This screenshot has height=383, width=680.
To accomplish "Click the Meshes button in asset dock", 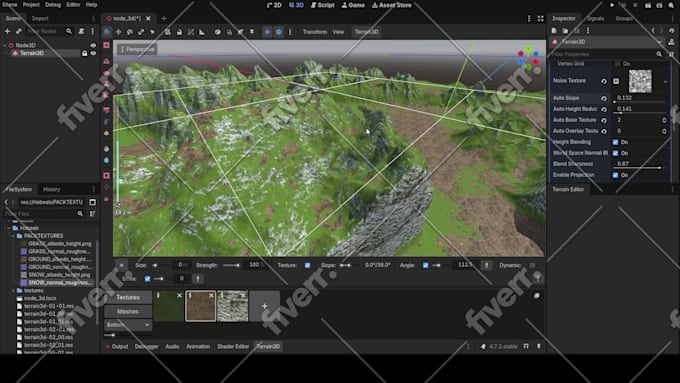I will click(x=128, y=311).
